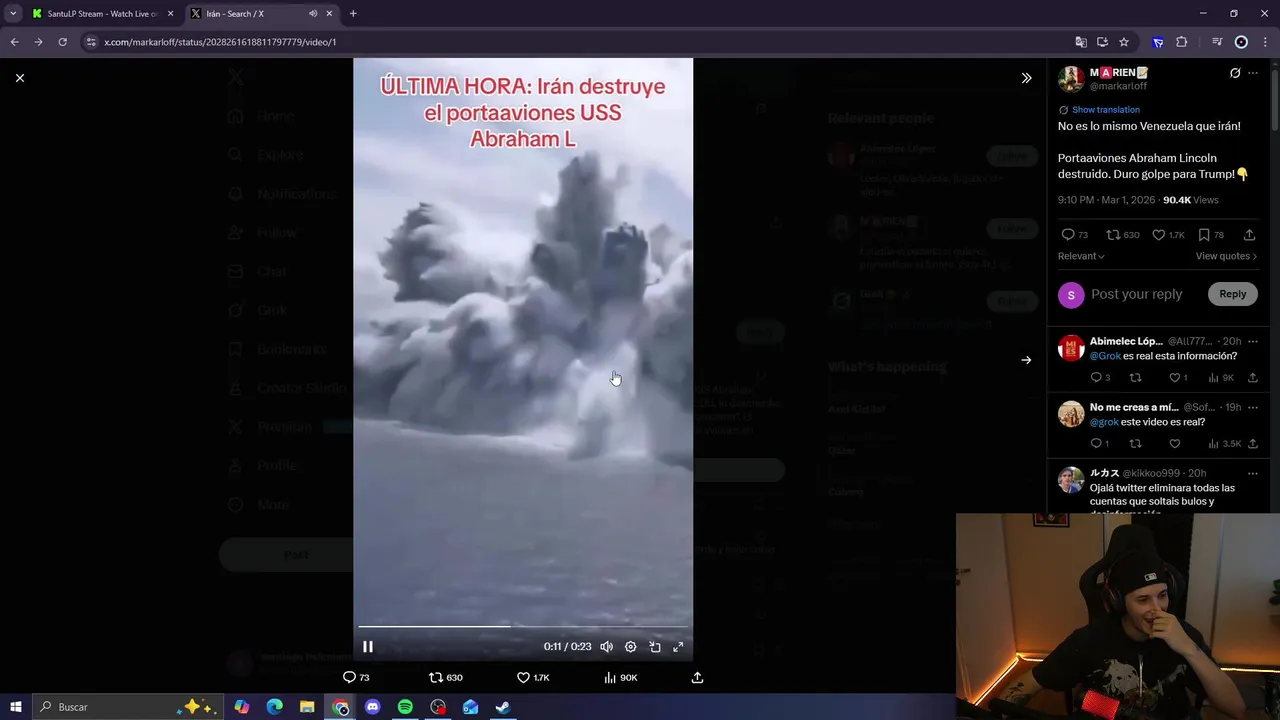Open more options on ルカス reply
Image resolution: width=1280 pixels, height=720 pixels.
[x=1253, y=473]
